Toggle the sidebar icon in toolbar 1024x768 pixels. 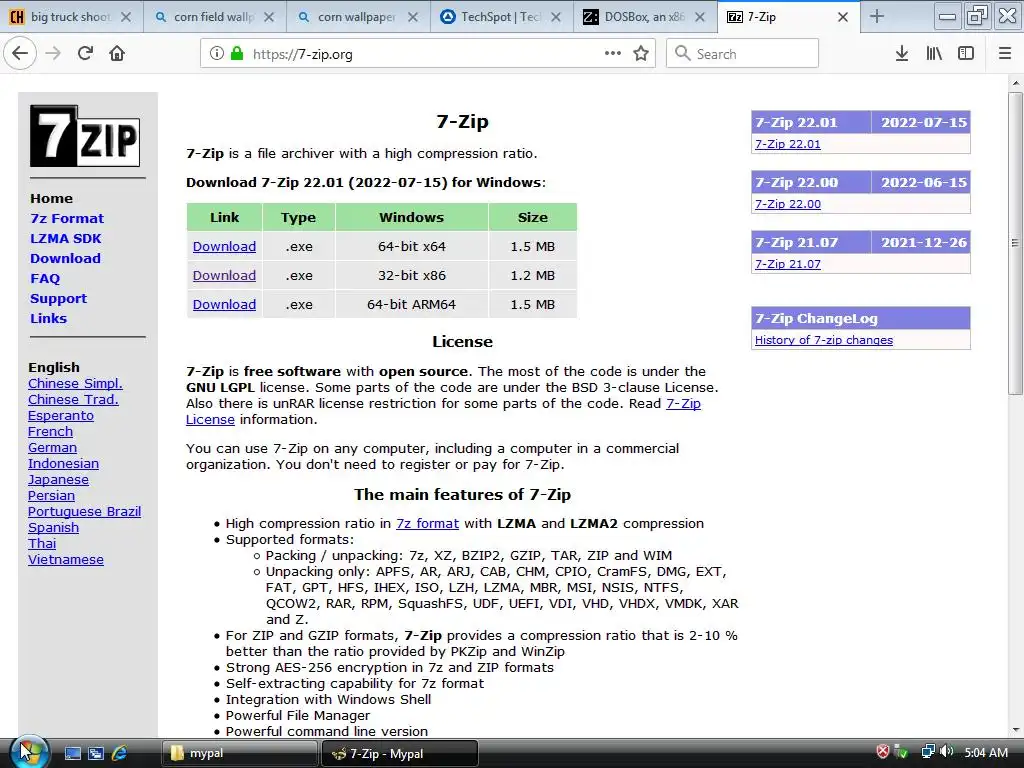(966, 54)
